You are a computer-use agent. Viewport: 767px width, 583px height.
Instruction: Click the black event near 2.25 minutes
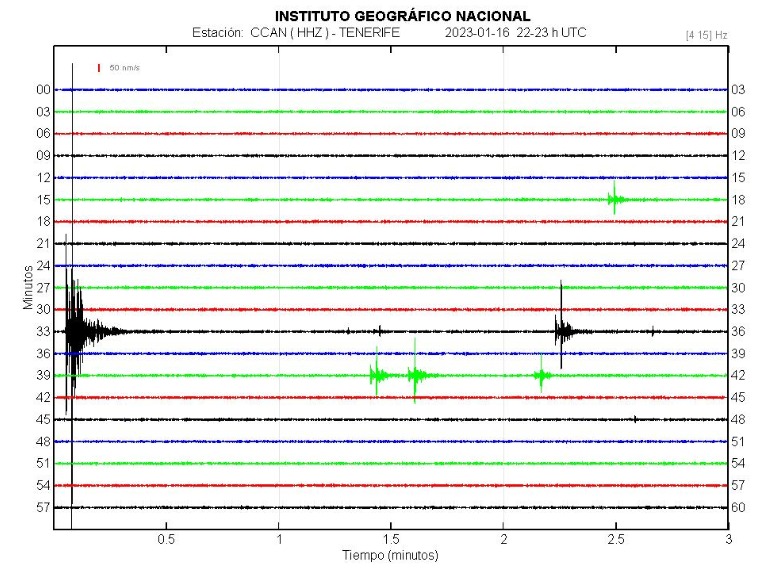point(562,330)
